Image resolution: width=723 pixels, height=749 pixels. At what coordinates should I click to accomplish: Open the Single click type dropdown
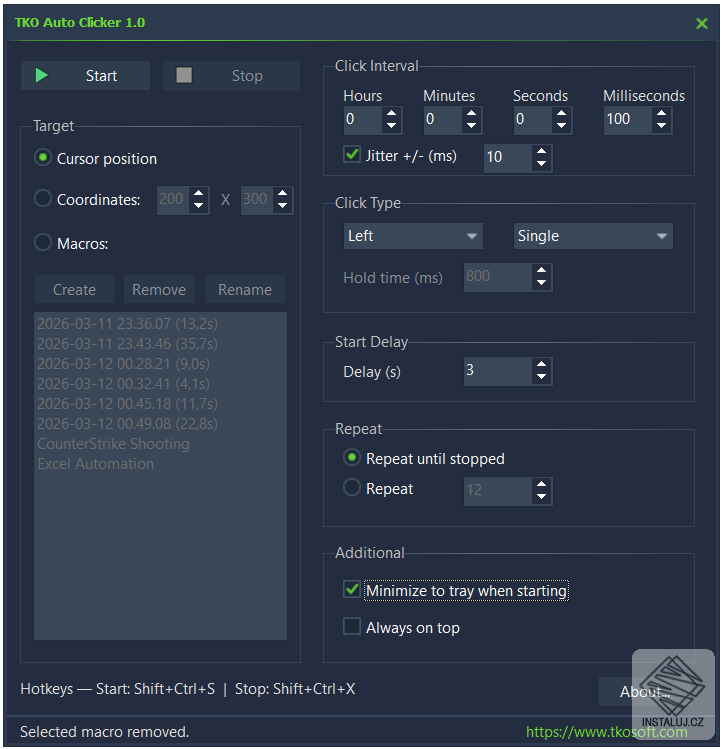[593, 236]
